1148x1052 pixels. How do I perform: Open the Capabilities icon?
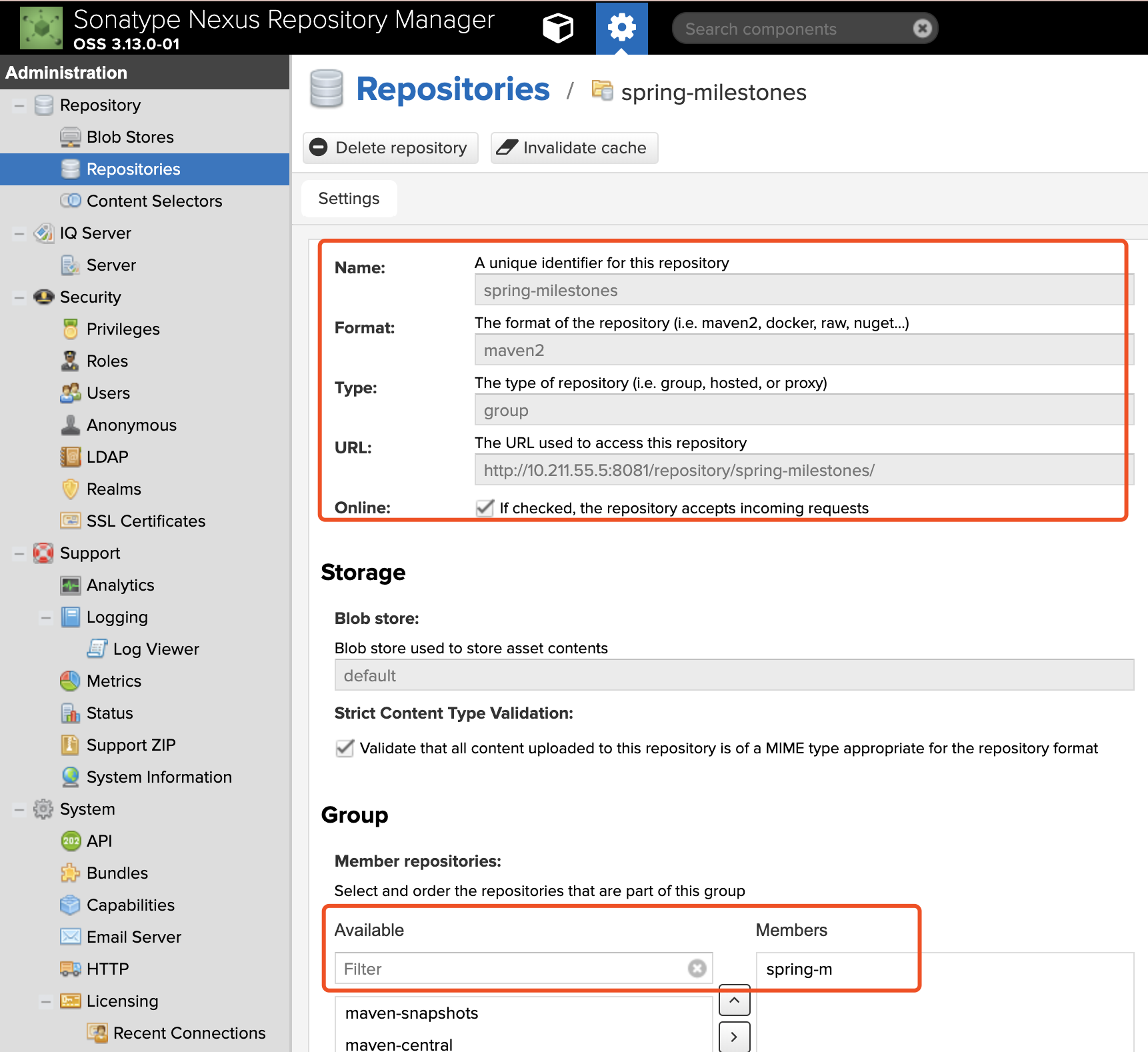pos(71,905)
